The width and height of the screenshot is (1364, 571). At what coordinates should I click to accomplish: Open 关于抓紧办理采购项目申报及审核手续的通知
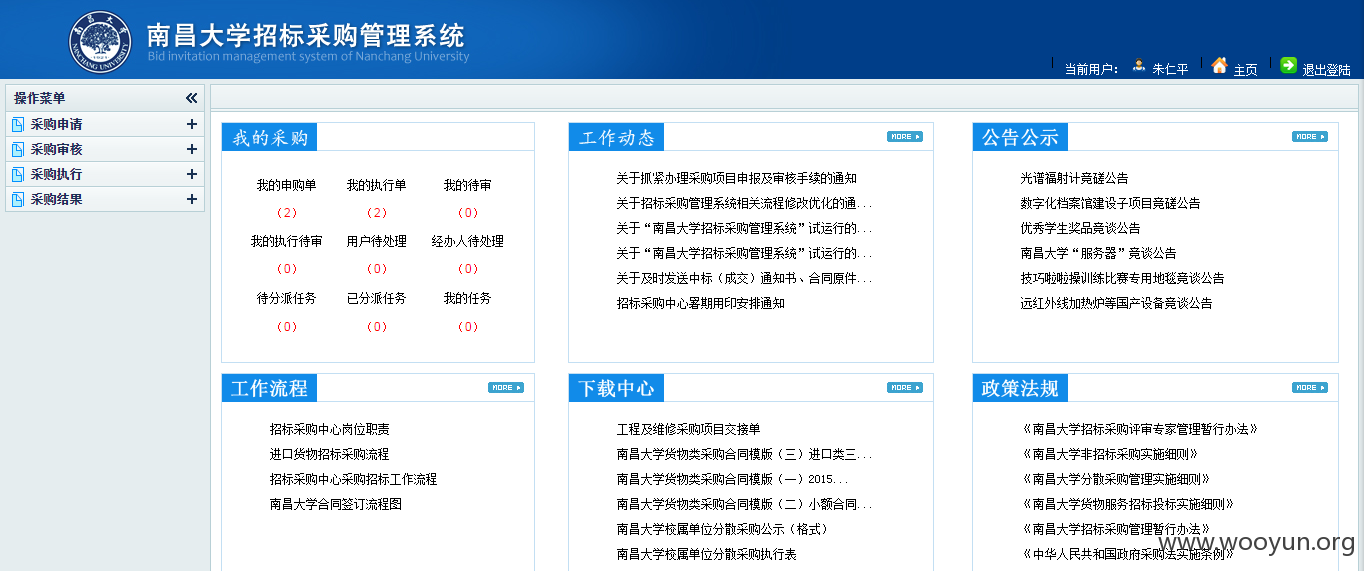tap(736, 178)
